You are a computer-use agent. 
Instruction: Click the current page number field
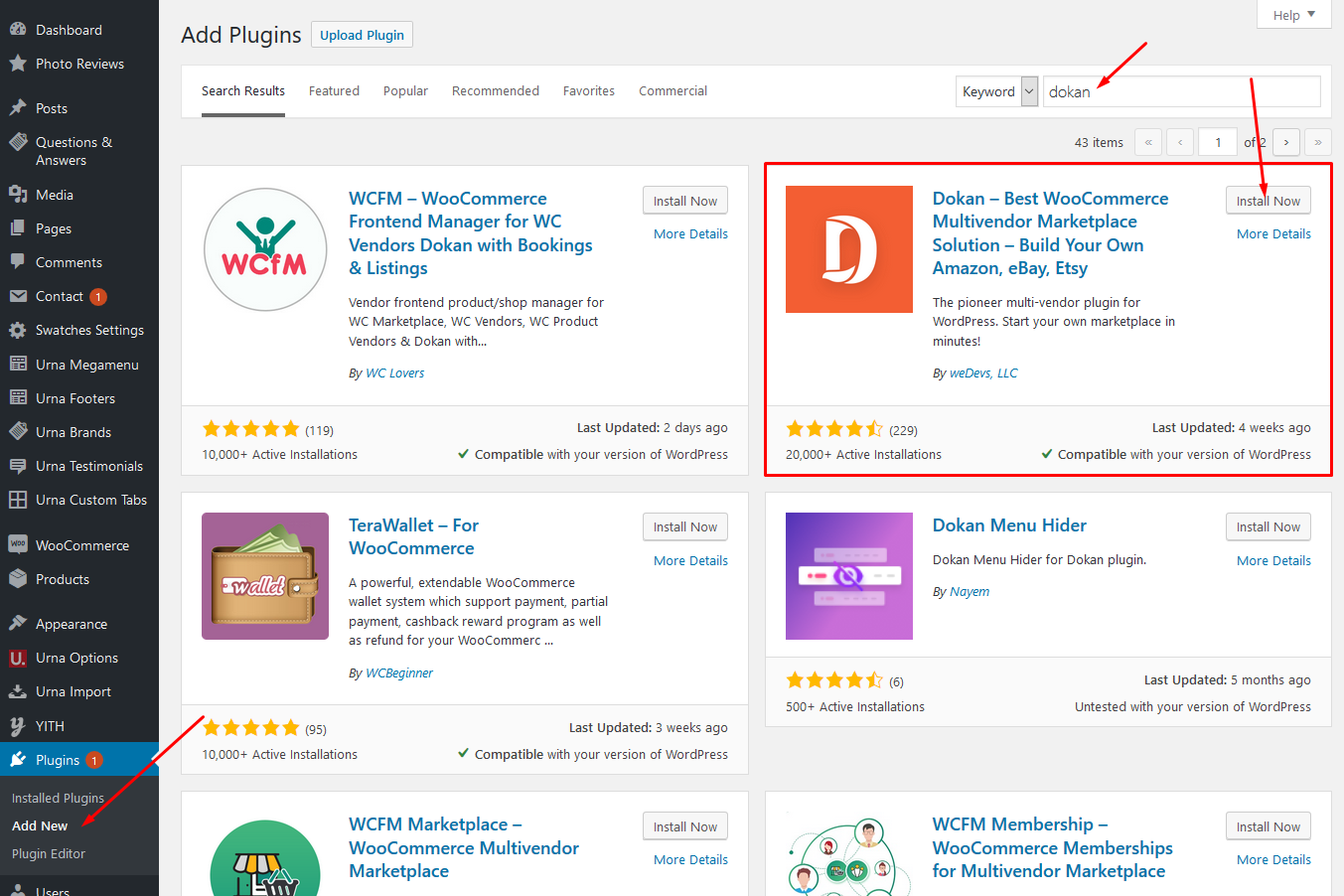click(x=1218, y=142)
